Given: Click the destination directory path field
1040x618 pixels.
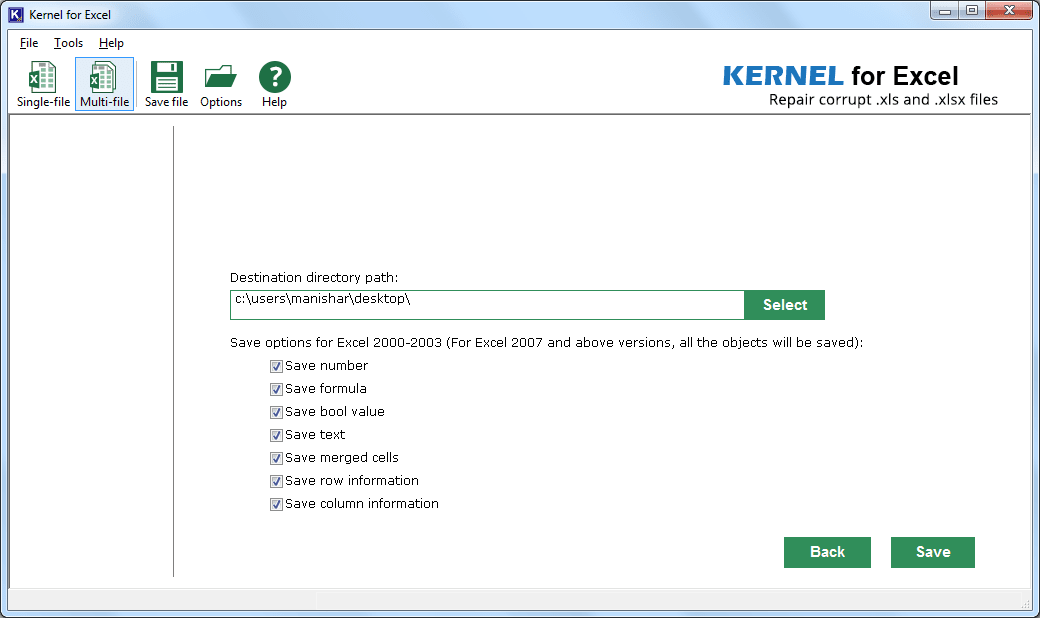Looking at the screenshot, I should 487,305.
